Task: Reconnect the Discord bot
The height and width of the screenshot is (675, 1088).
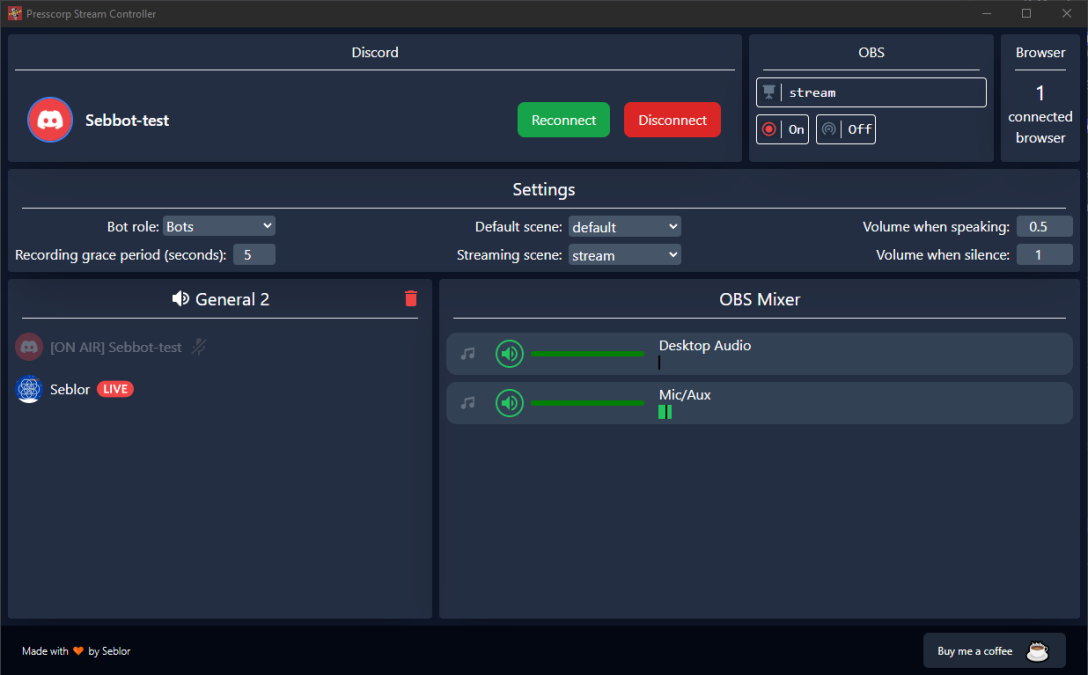Action: 563,120
